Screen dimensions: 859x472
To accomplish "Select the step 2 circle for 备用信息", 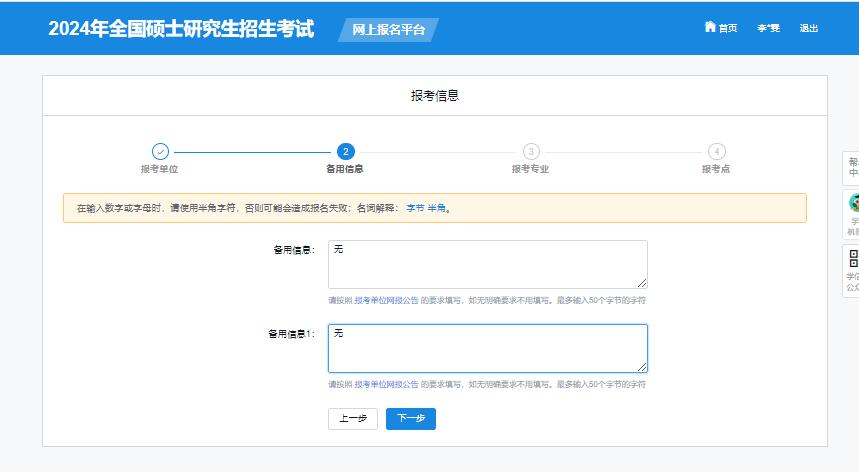I will [345, 152].
